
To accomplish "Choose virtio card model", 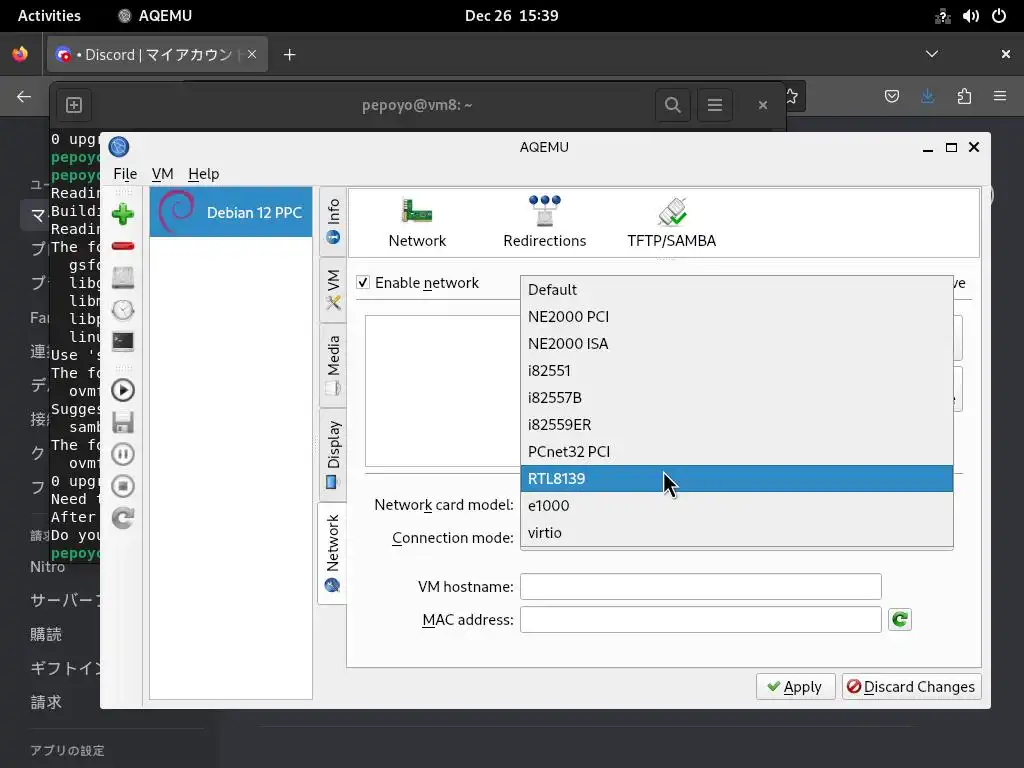I will coord(737,533).
